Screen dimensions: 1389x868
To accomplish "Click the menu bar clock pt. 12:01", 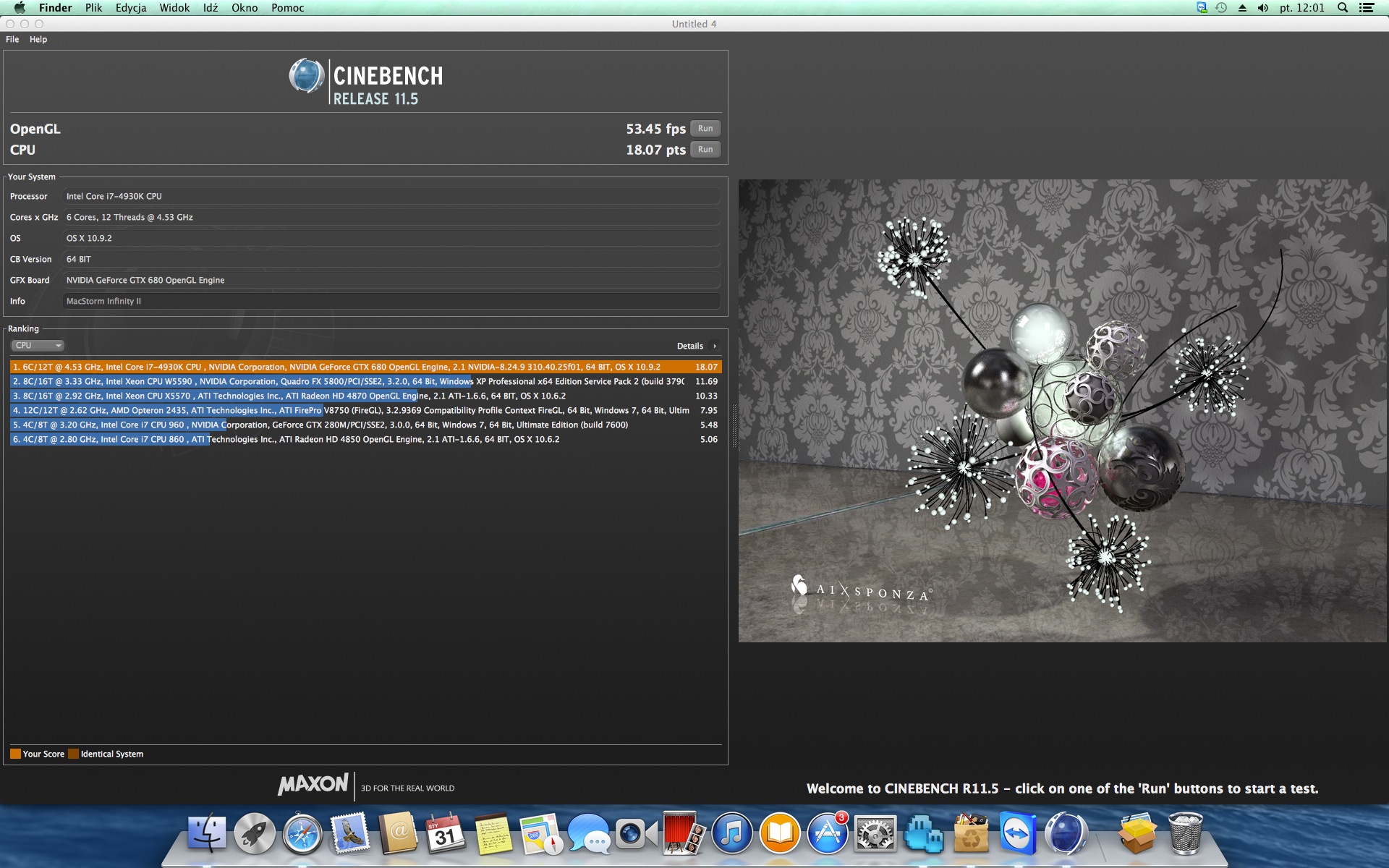I will coord(1302,8).
